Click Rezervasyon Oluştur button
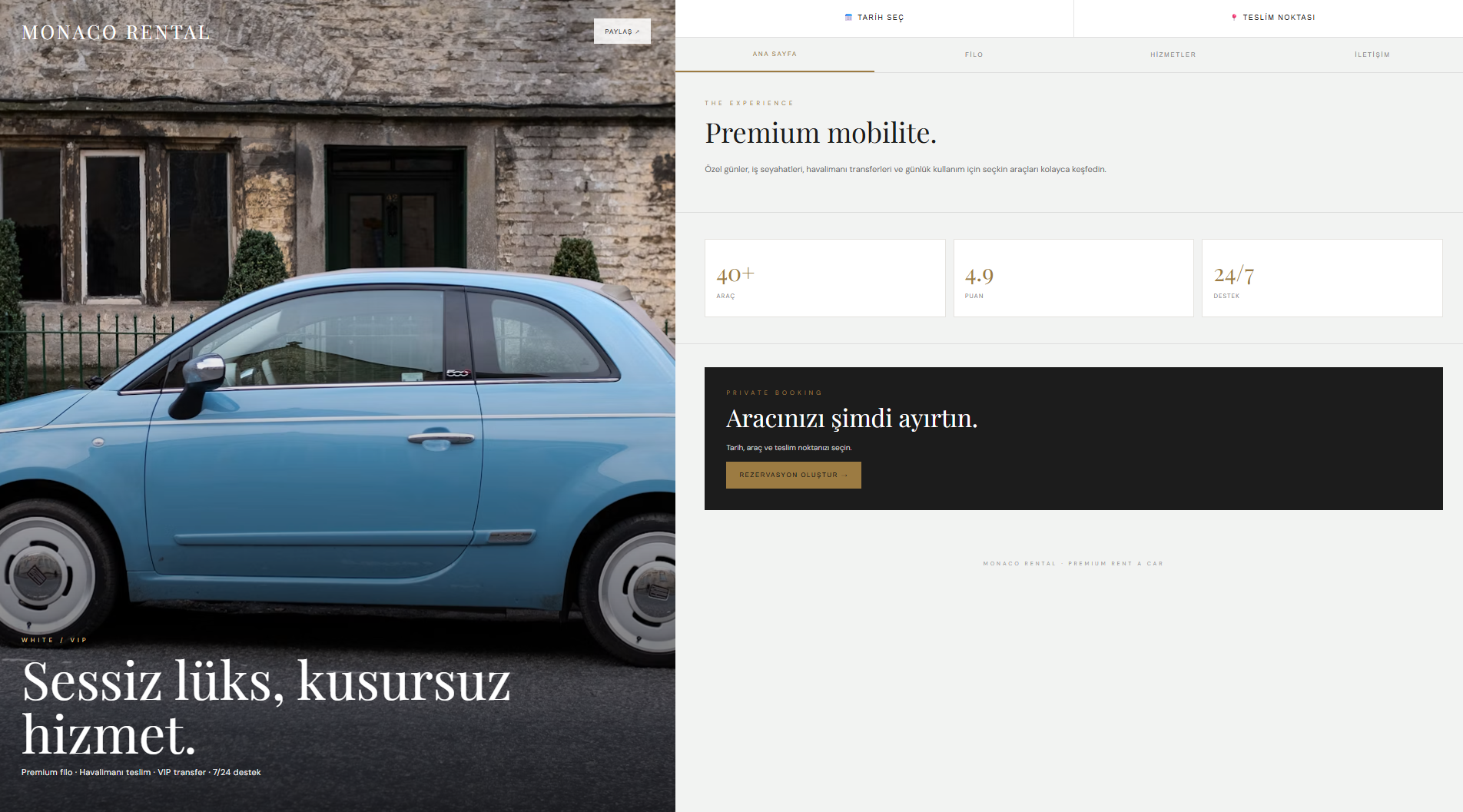Screen dimensions: 1463x812 tap(794, 475)
